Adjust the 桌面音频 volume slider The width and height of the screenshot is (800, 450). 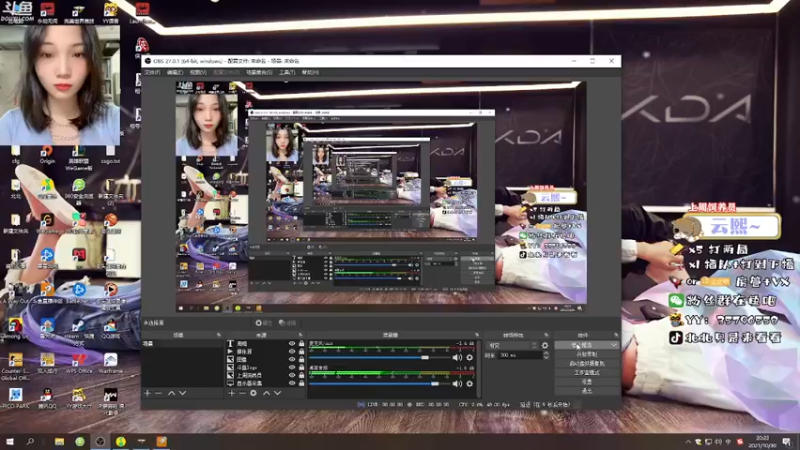(380, 384)
